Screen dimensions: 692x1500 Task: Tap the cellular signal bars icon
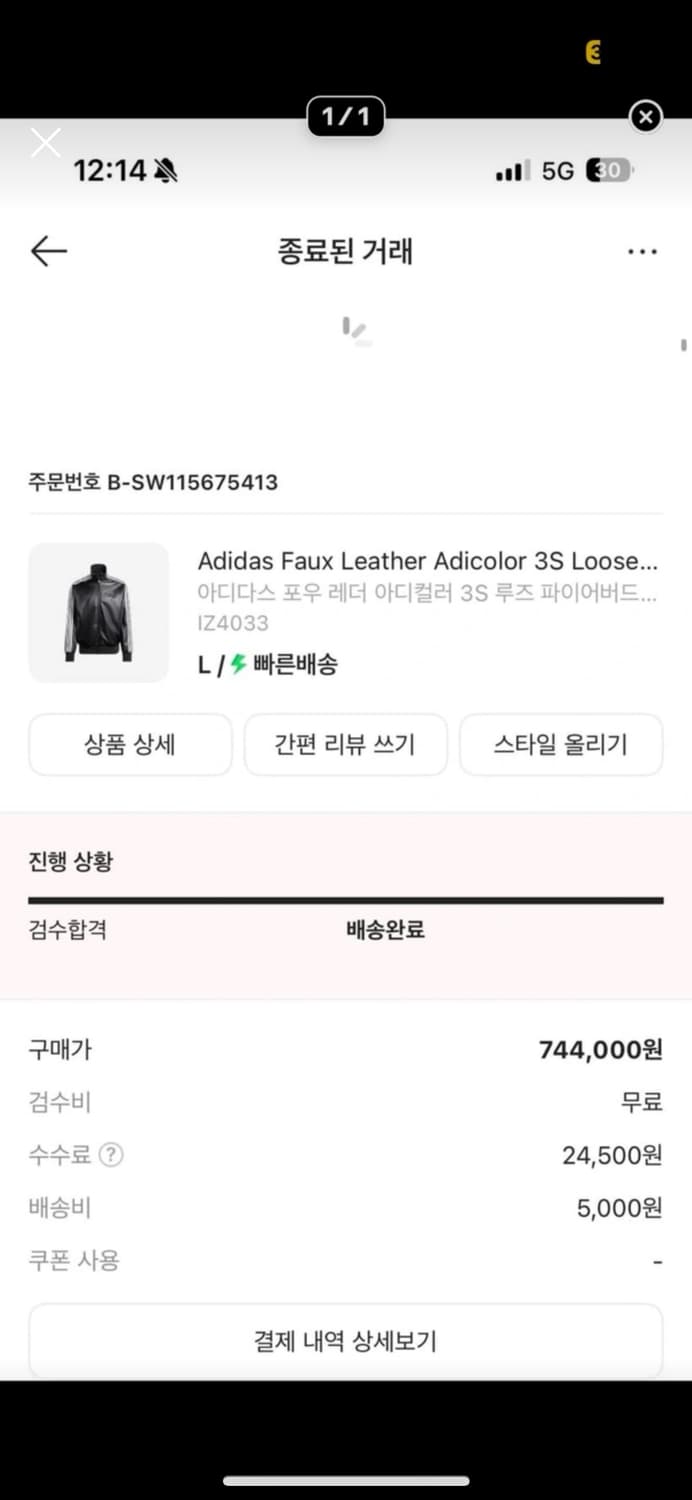(513, 172)
